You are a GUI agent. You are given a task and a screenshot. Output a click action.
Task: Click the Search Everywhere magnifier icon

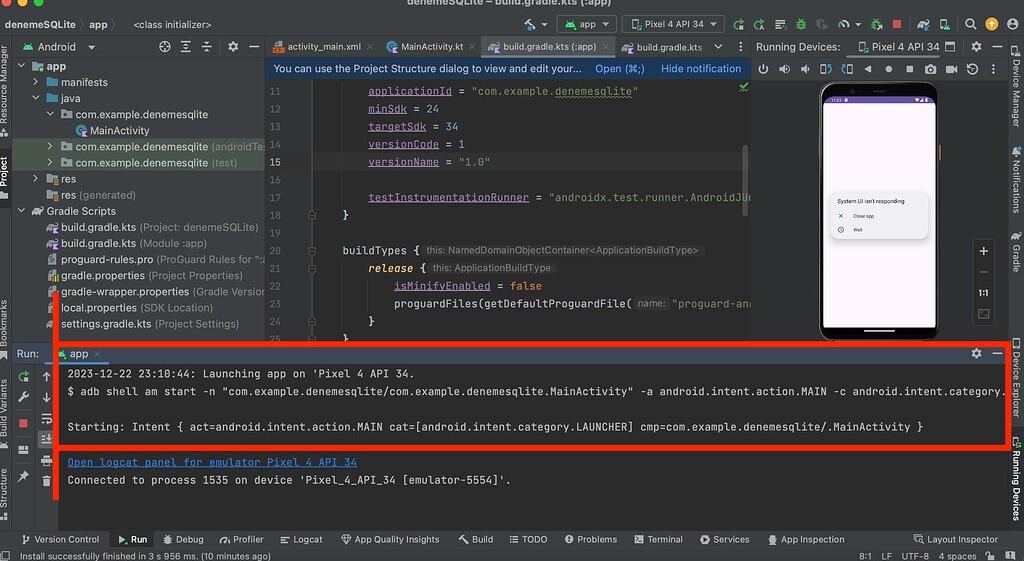[x=970, y=24]
